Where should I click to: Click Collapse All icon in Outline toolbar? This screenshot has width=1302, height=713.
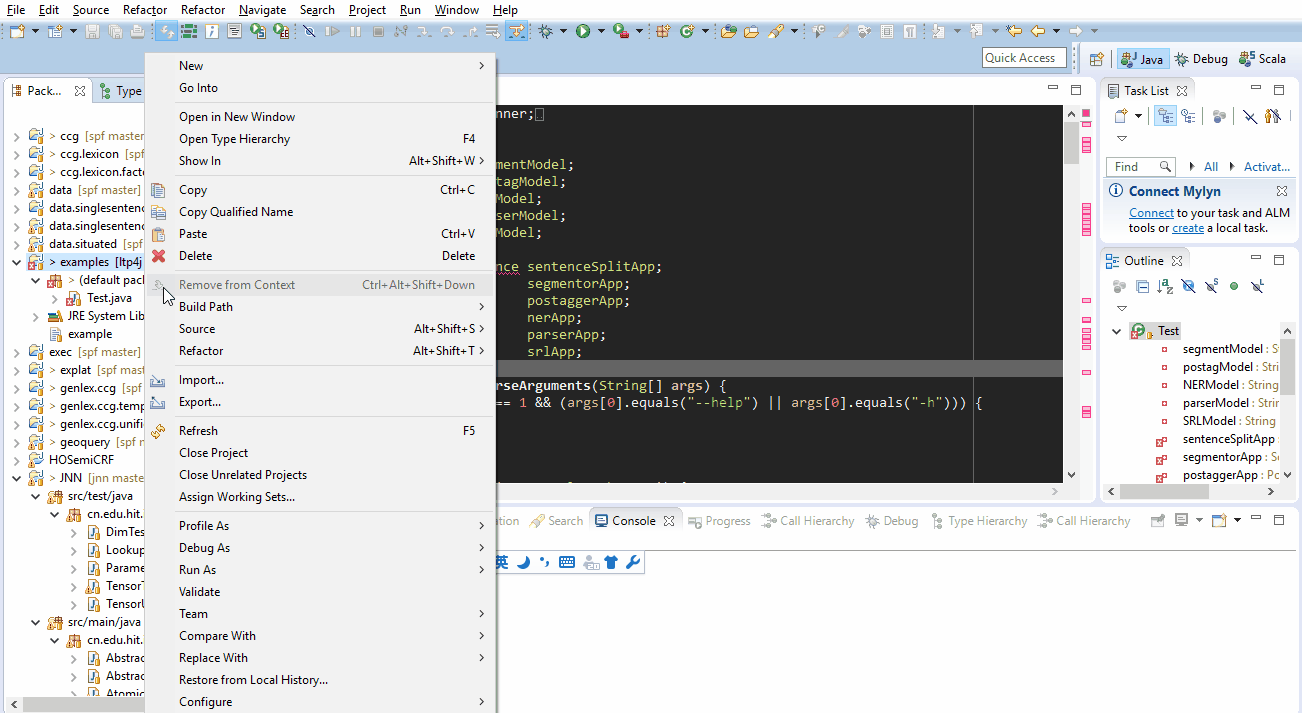[x=1142, y=287]
